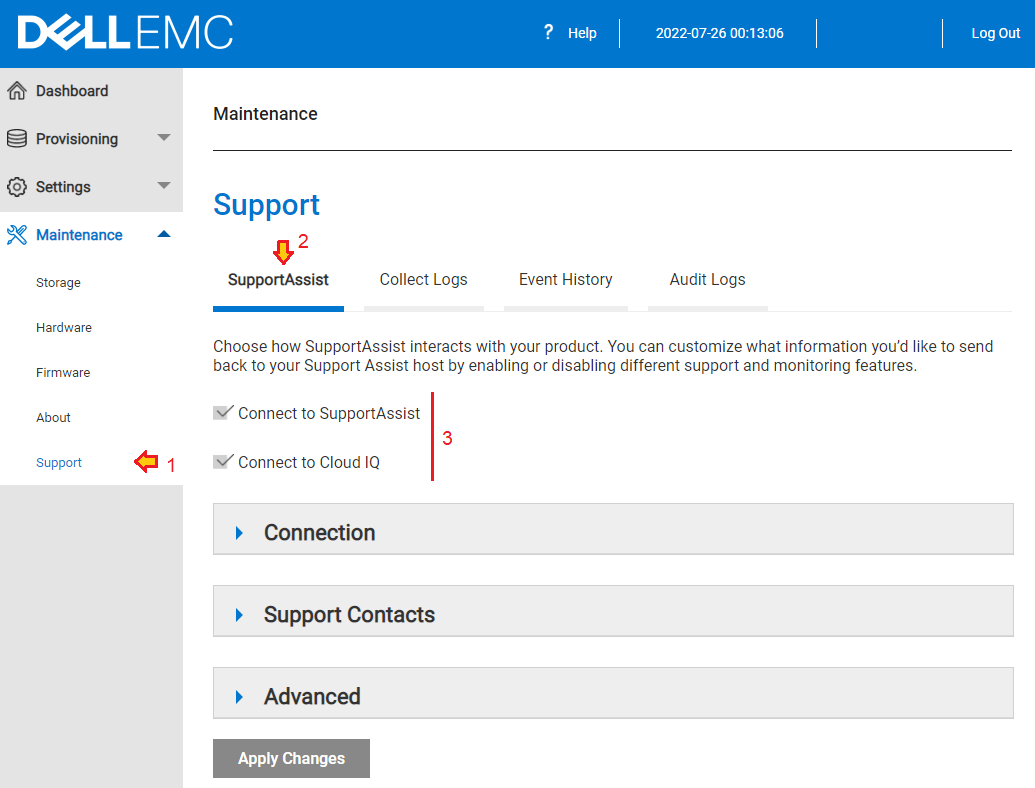Collapse the Maintenance menu chevron
Viewport: 1035px width, 788px height.
point(163,234)
